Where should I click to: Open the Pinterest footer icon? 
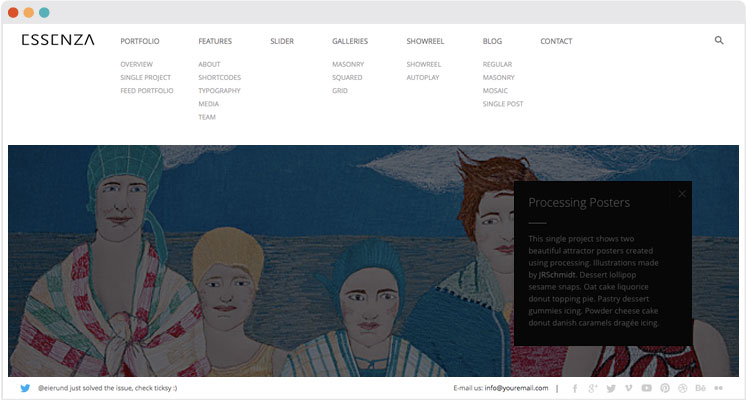pos(665,388)
